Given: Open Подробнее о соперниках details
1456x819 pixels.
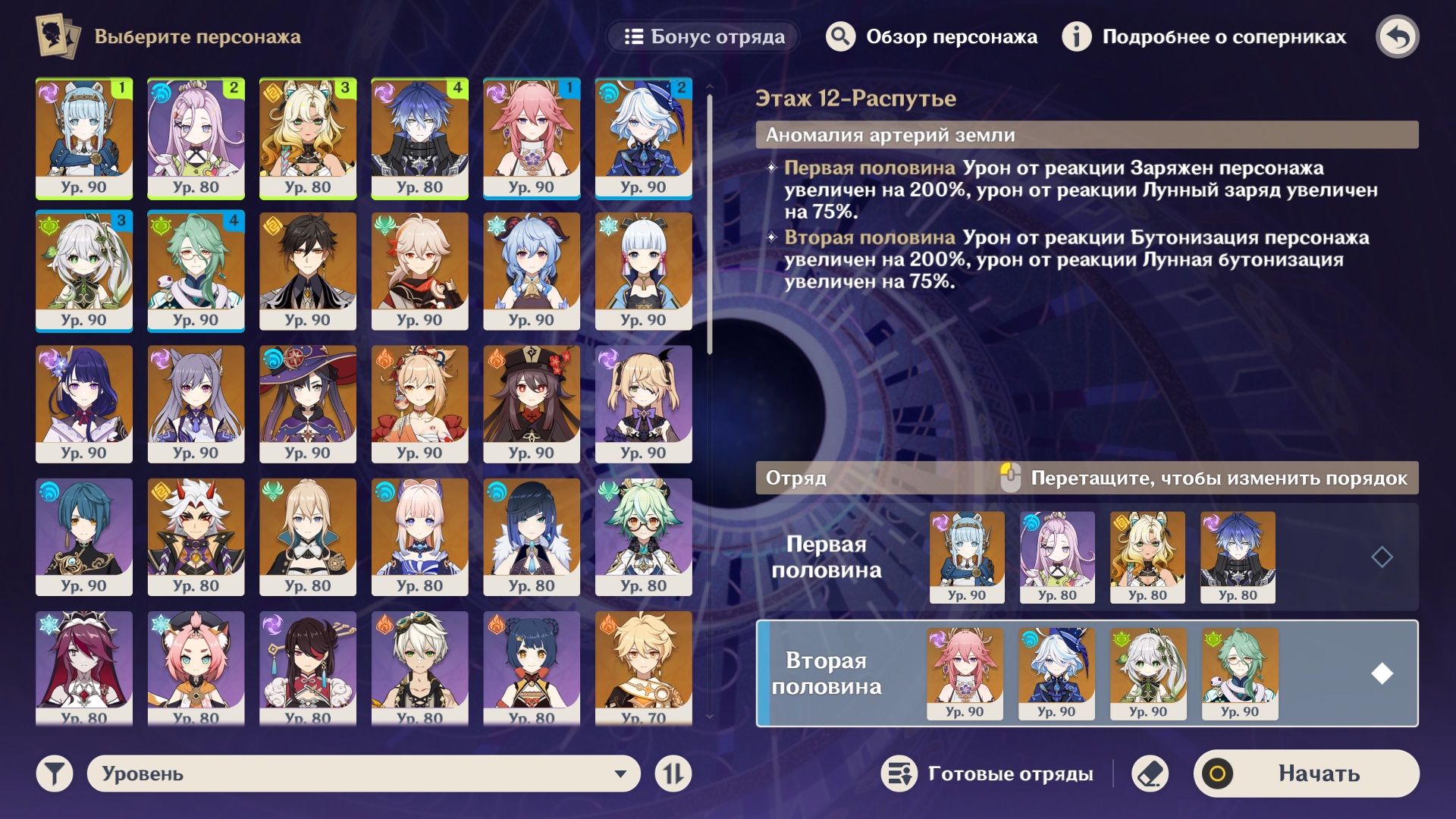Looking at the screenshot, I should 1224,36.
